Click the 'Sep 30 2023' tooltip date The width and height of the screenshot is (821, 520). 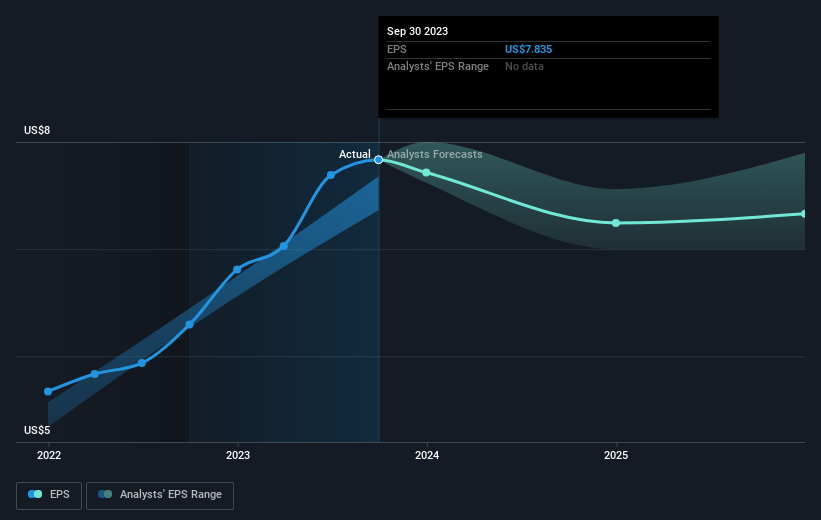click(x=417, y=31)
